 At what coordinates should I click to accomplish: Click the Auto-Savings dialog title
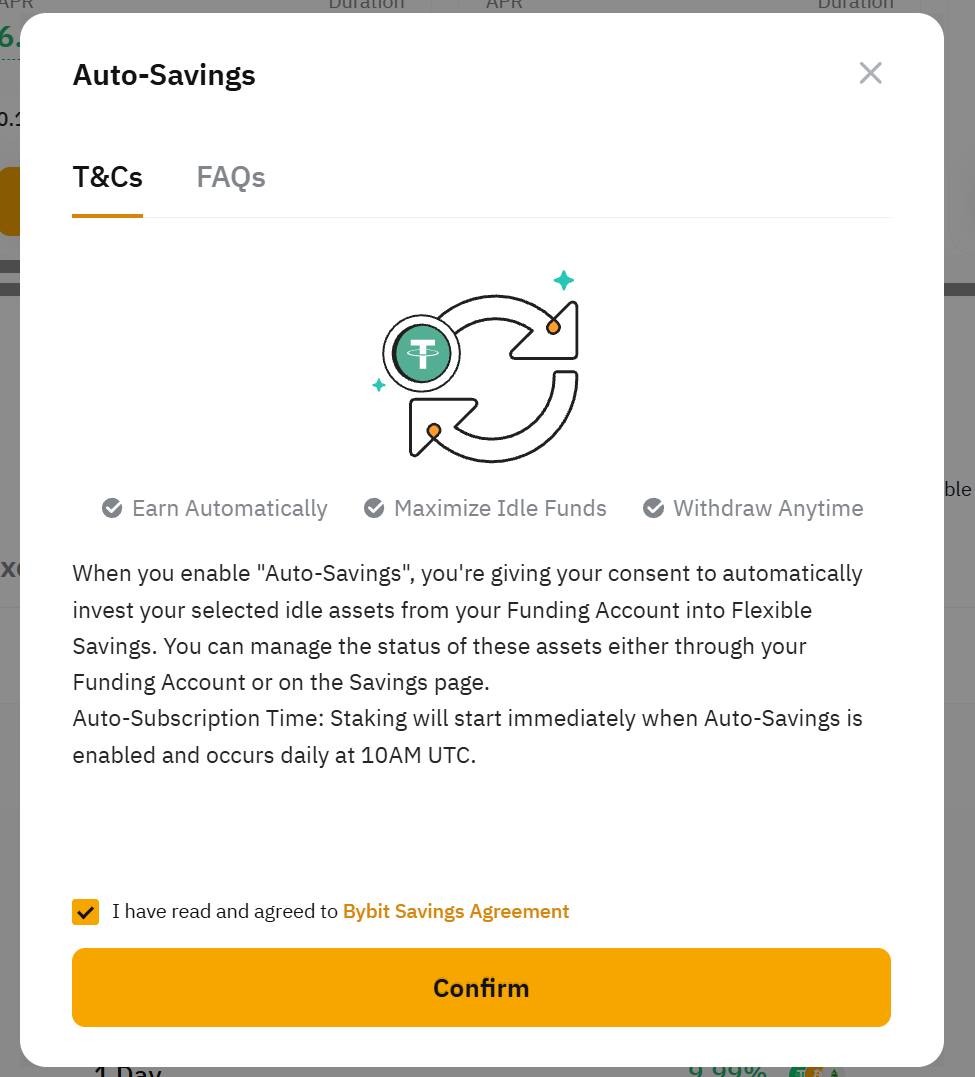(164, 75)
